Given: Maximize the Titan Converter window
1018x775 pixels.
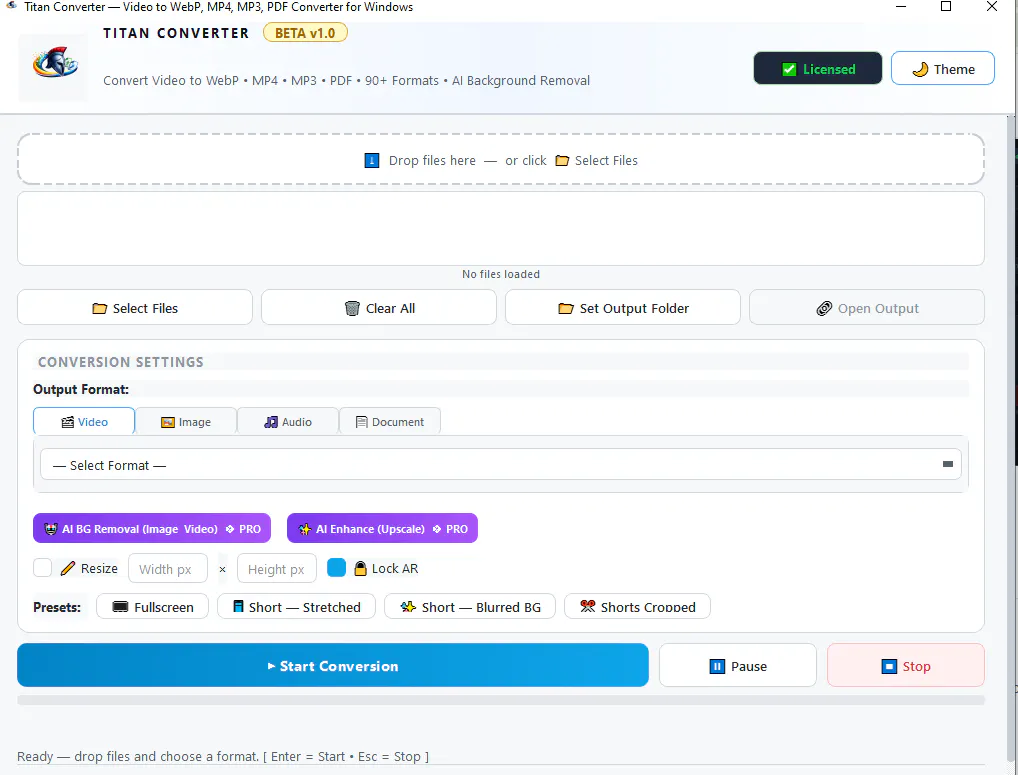Looking at the screenshot, I should (946, 6).
